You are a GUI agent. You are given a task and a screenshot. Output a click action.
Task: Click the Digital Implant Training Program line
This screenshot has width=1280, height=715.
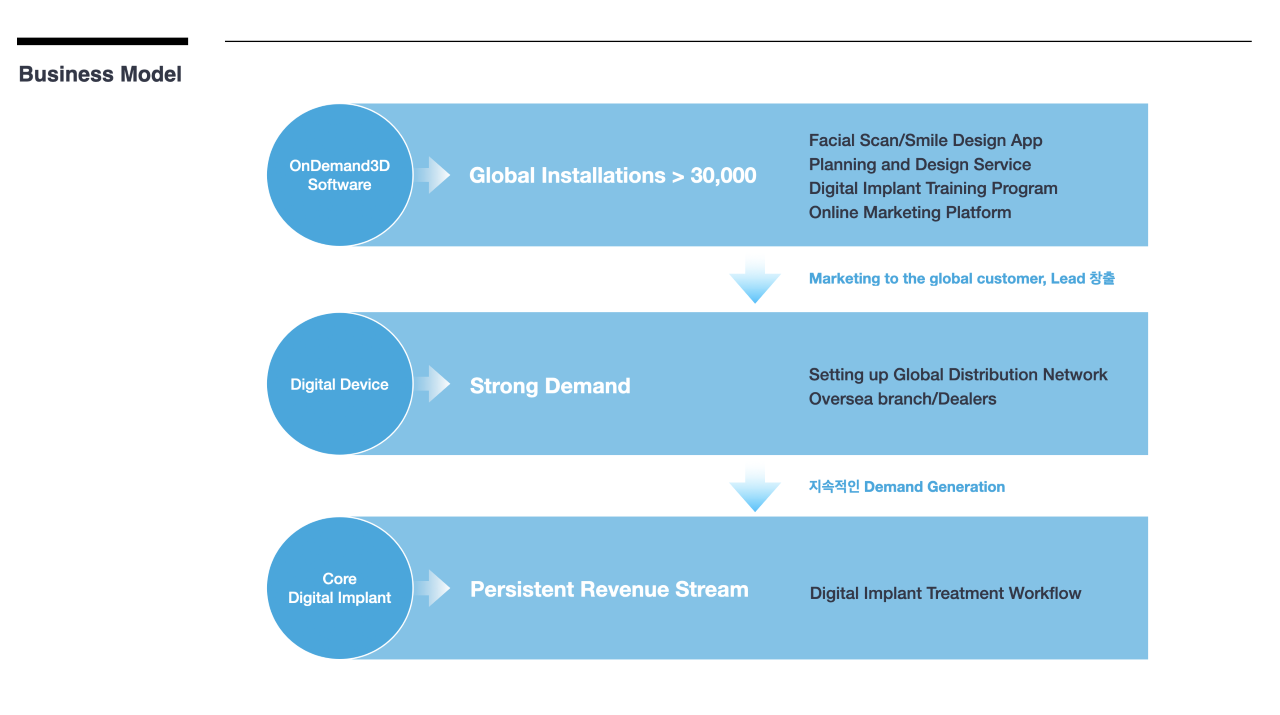933,189
